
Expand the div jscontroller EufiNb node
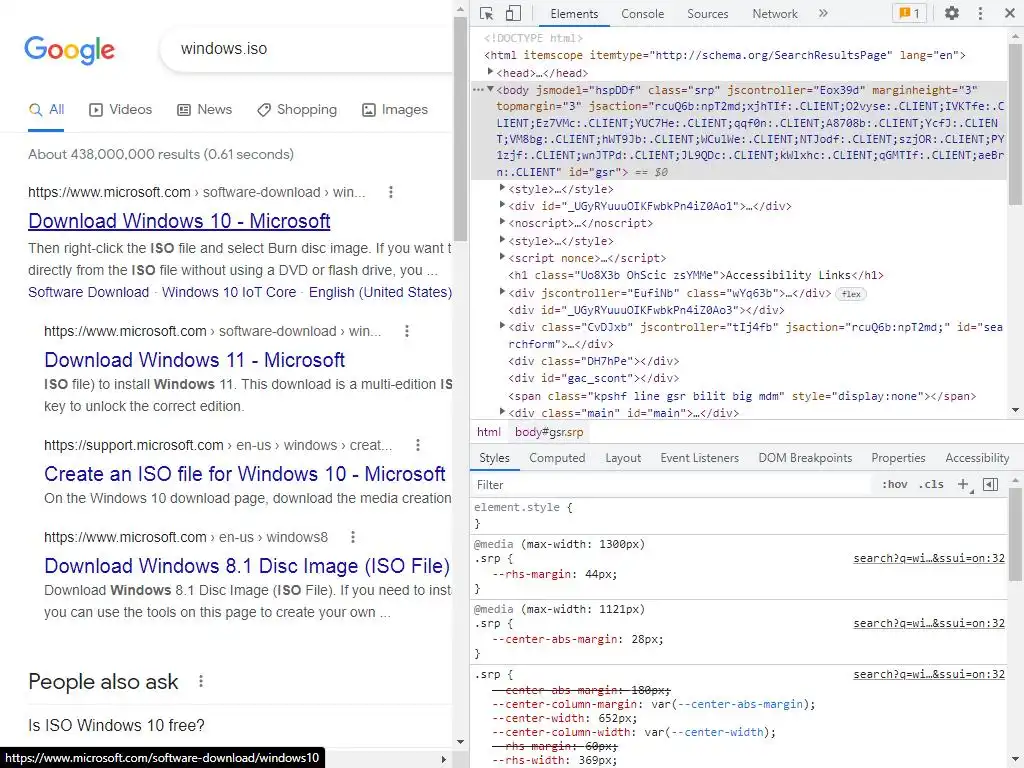(x=502, y=291)
